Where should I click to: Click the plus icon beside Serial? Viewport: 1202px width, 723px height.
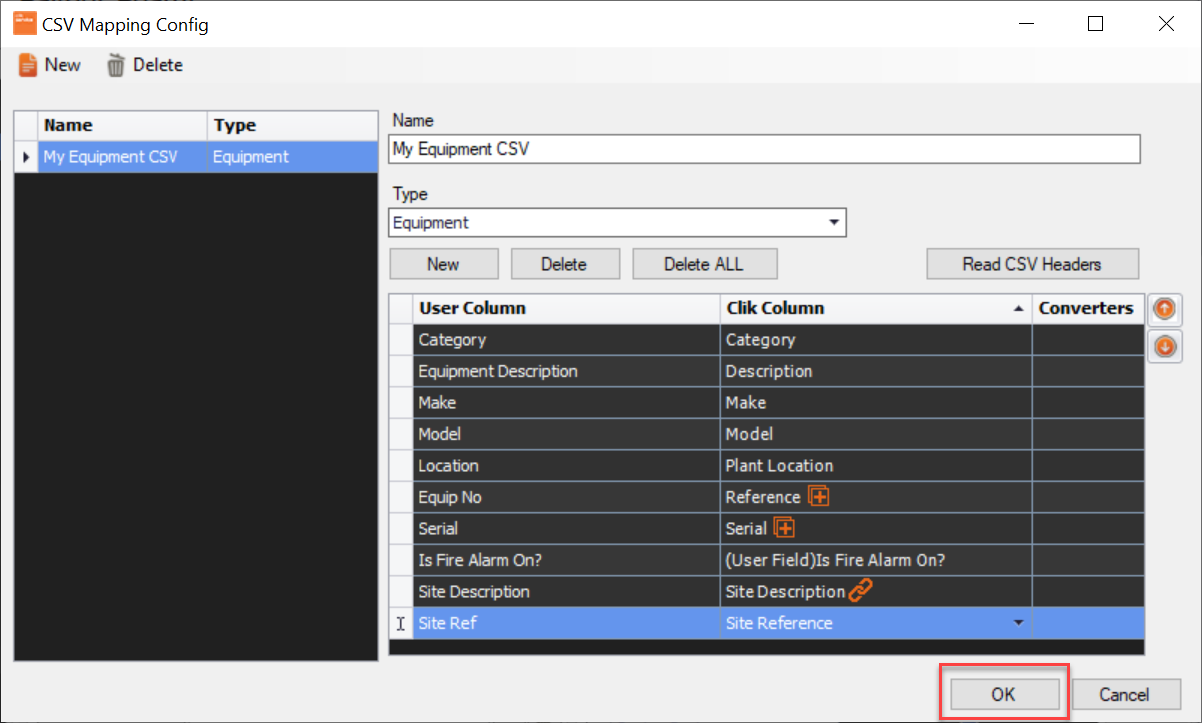(x=785, y=527)
